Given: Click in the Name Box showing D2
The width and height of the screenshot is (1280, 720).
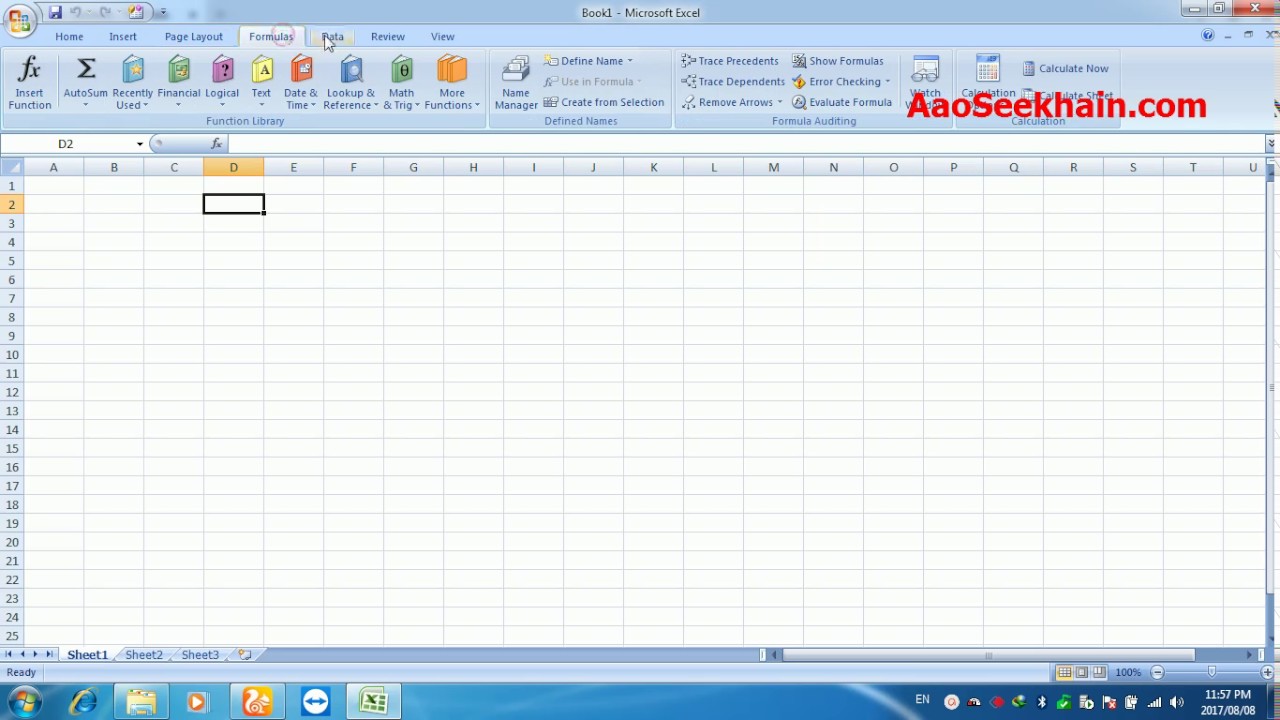Looking at the screenshot, I should [66, 144].
